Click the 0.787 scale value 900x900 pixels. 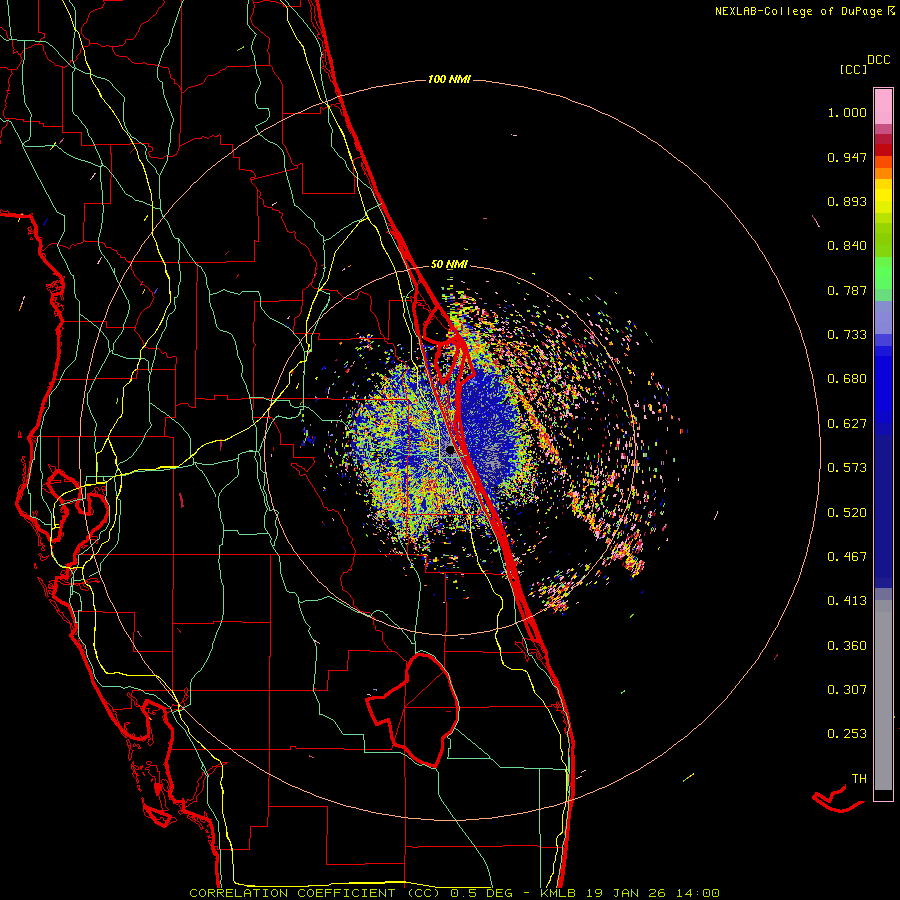tap(847, 290)
